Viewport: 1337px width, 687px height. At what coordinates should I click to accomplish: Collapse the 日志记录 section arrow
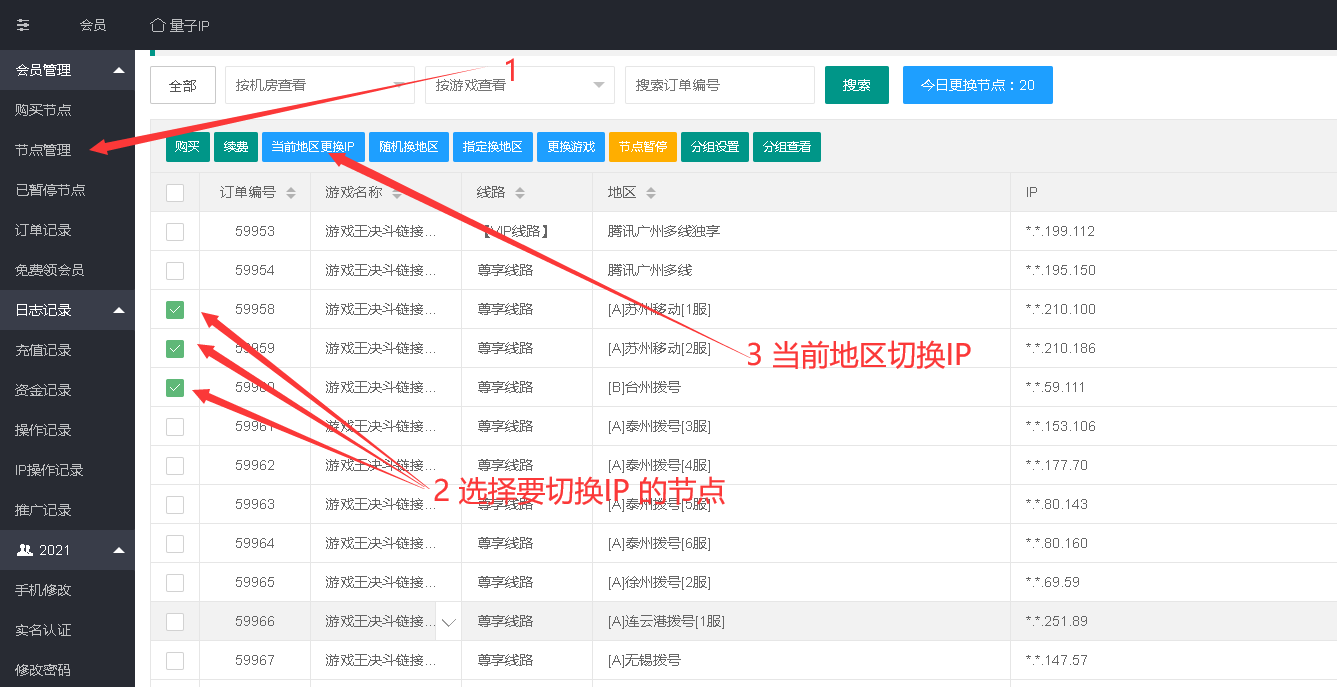(119, 310)
